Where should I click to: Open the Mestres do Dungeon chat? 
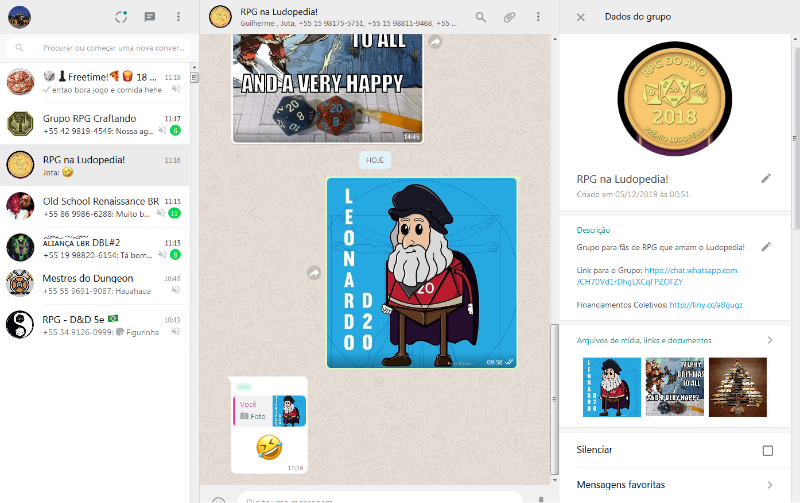coord(95,284)
